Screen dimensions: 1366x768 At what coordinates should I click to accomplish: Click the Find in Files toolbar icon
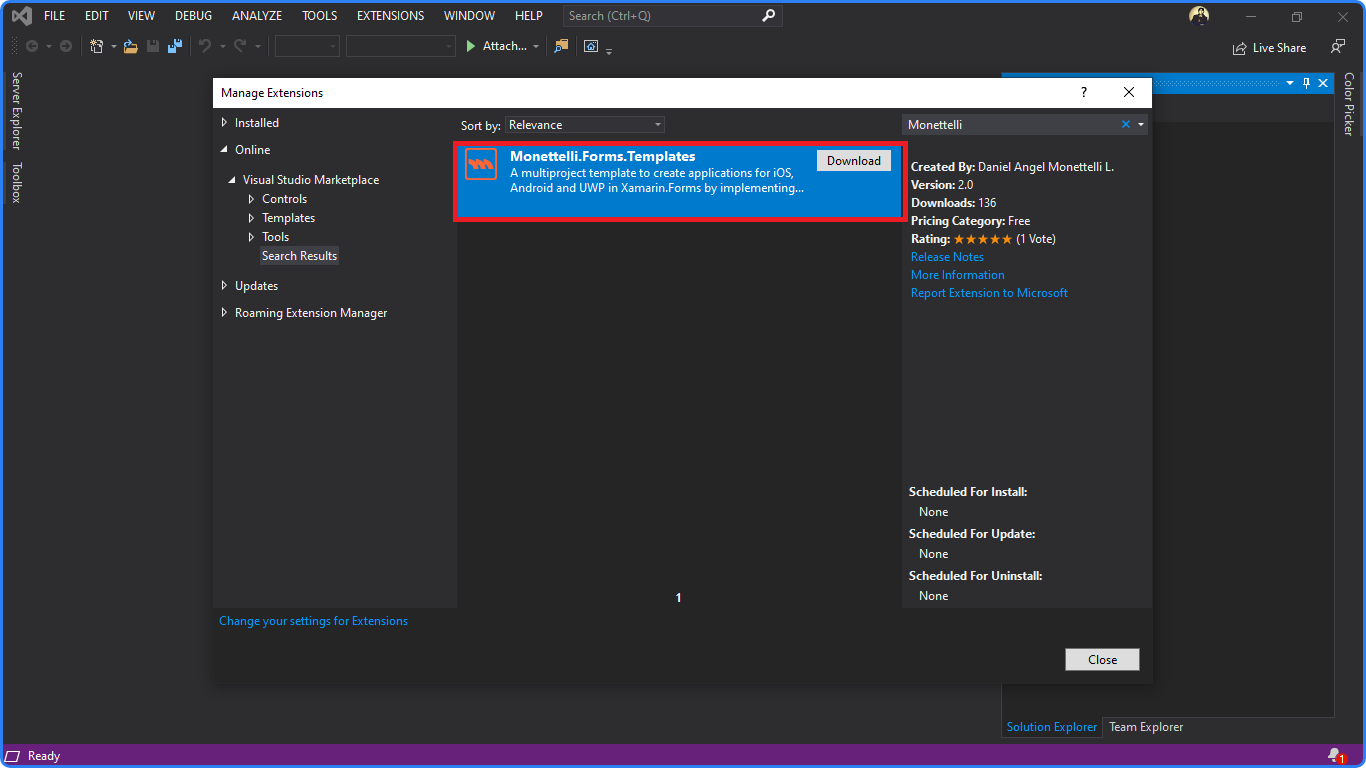click(x=561, y=46)
